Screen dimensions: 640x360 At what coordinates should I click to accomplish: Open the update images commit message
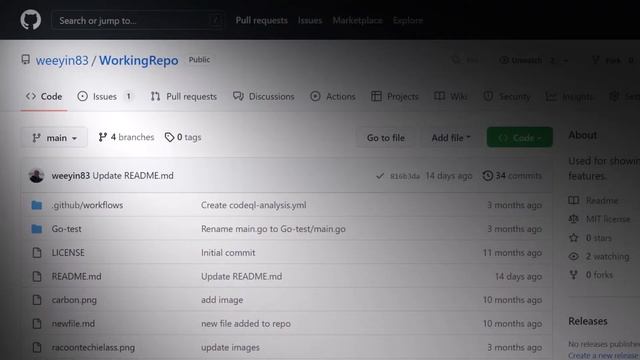[x=230, y=347]
